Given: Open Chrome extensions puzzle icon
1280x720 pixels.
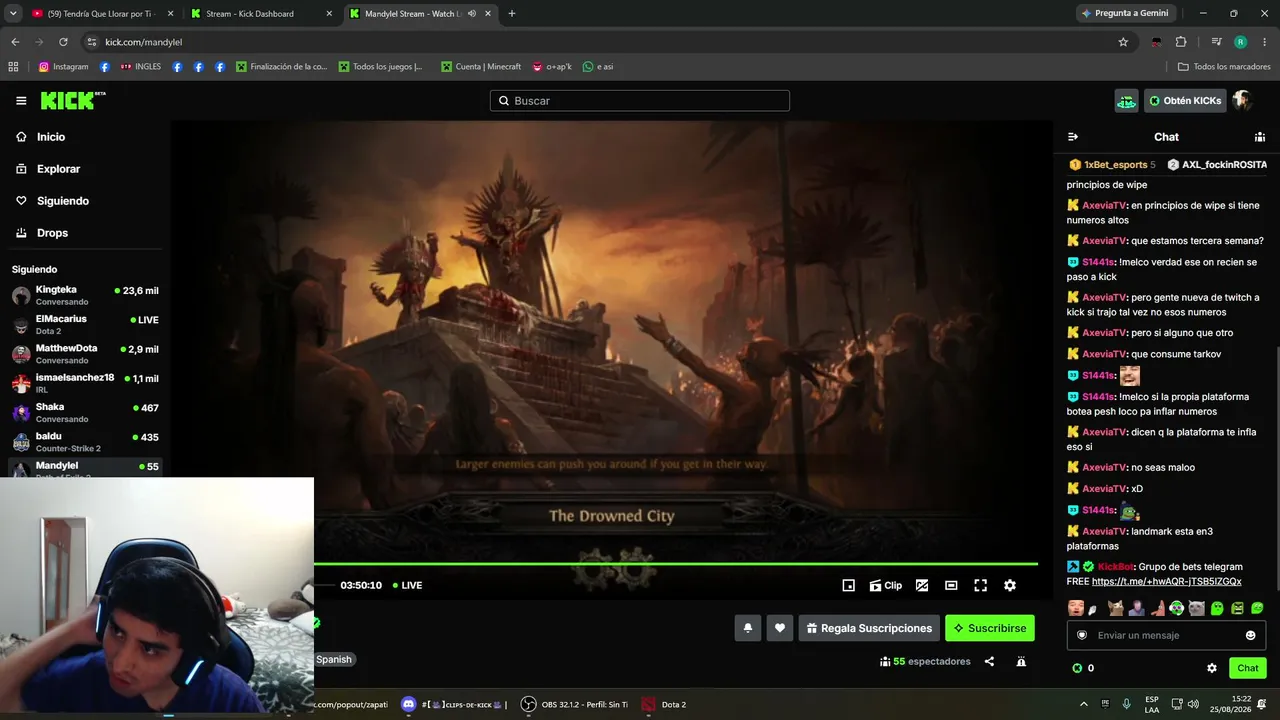Looking at the screenshot, I should click(1181, 42).
